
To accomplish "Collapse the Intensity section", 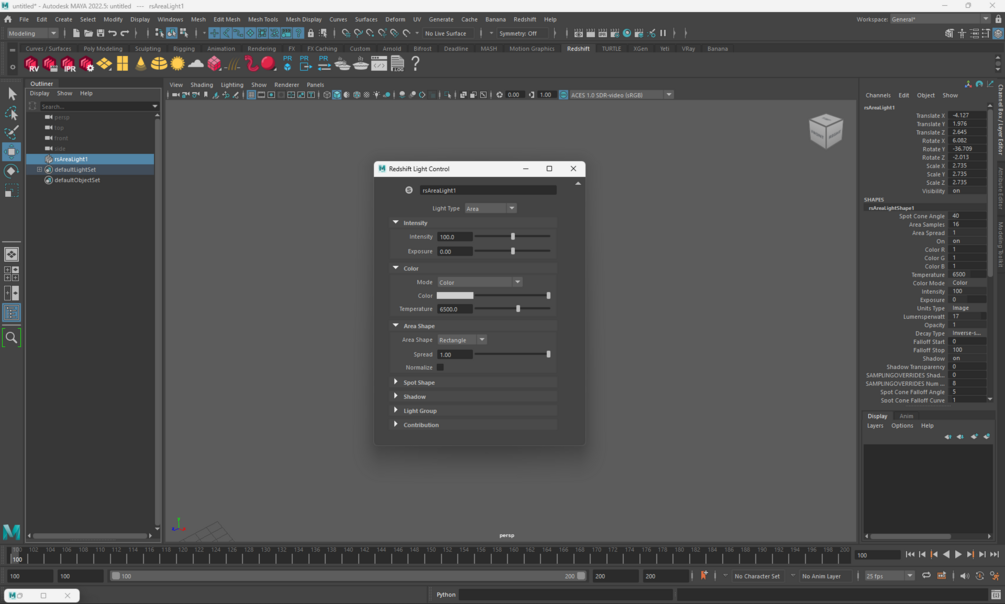I will [x=395, y=222].
